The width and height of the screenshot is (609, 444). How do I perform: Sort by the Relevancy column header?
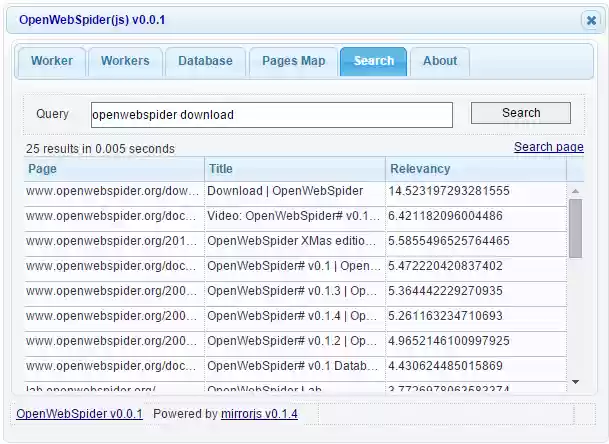475,169
